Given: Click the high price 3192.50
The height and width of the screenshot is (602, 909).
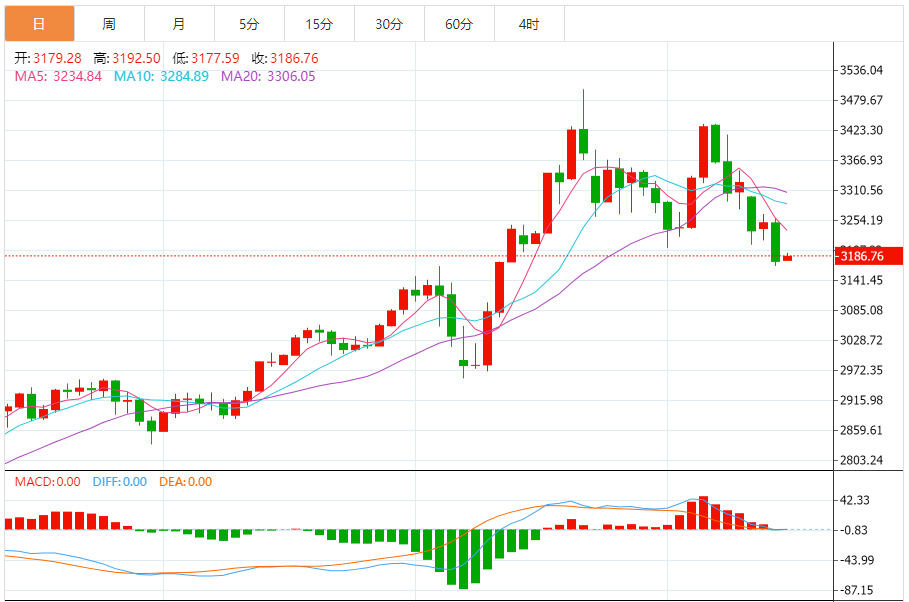Looking at the screenshot, I should [x=136, y=59].
